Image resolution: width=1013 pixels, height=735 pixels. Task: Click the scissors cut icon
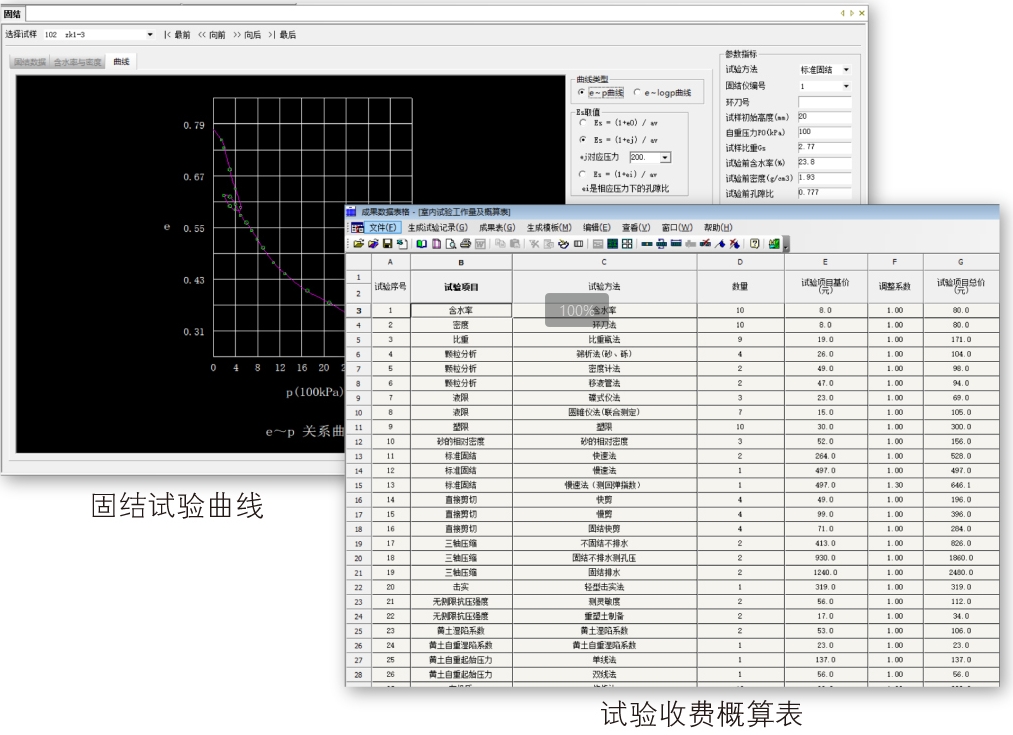pyautogui.click(x=533, y=243)
